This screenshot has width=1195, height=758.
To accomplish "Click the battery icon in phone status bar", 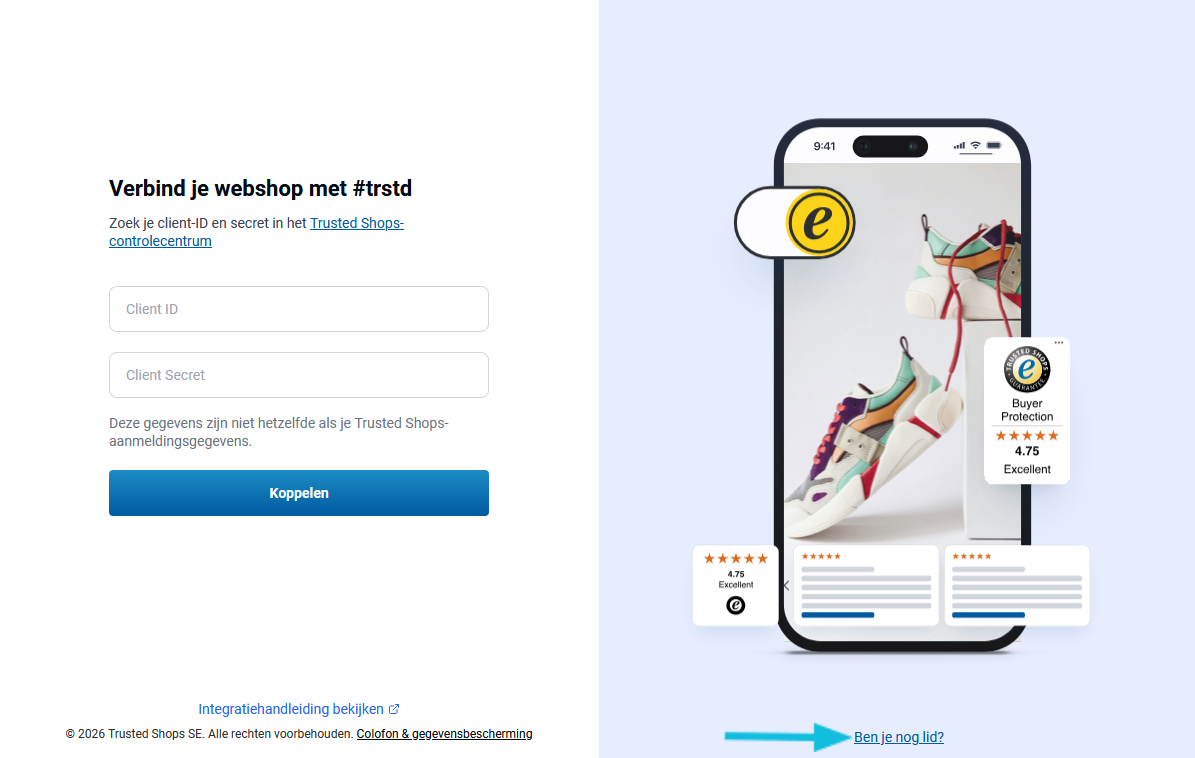I will click(x=994, y=145).
